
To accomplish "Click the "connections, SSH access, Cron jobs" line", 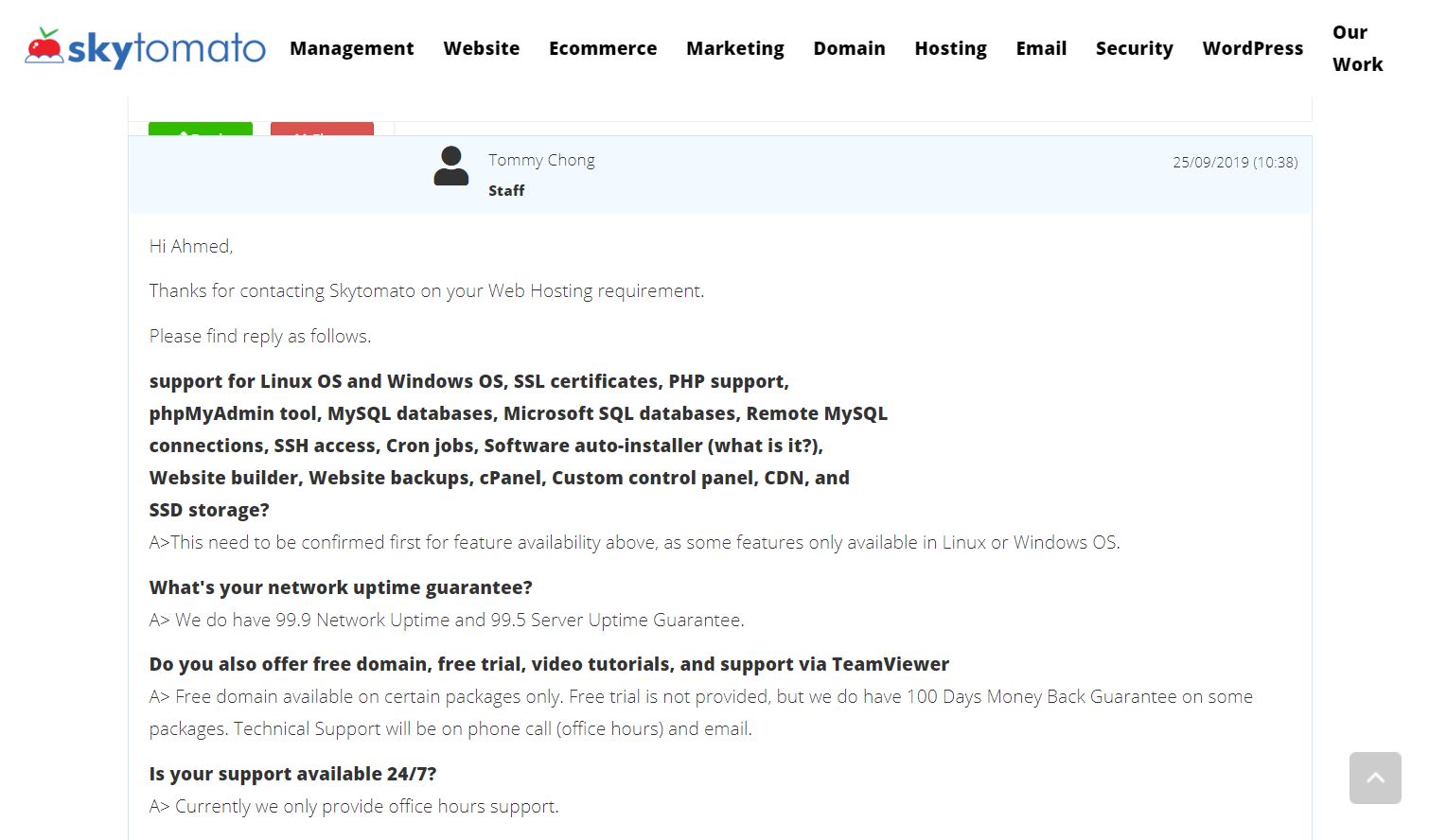I will [485, 446].
